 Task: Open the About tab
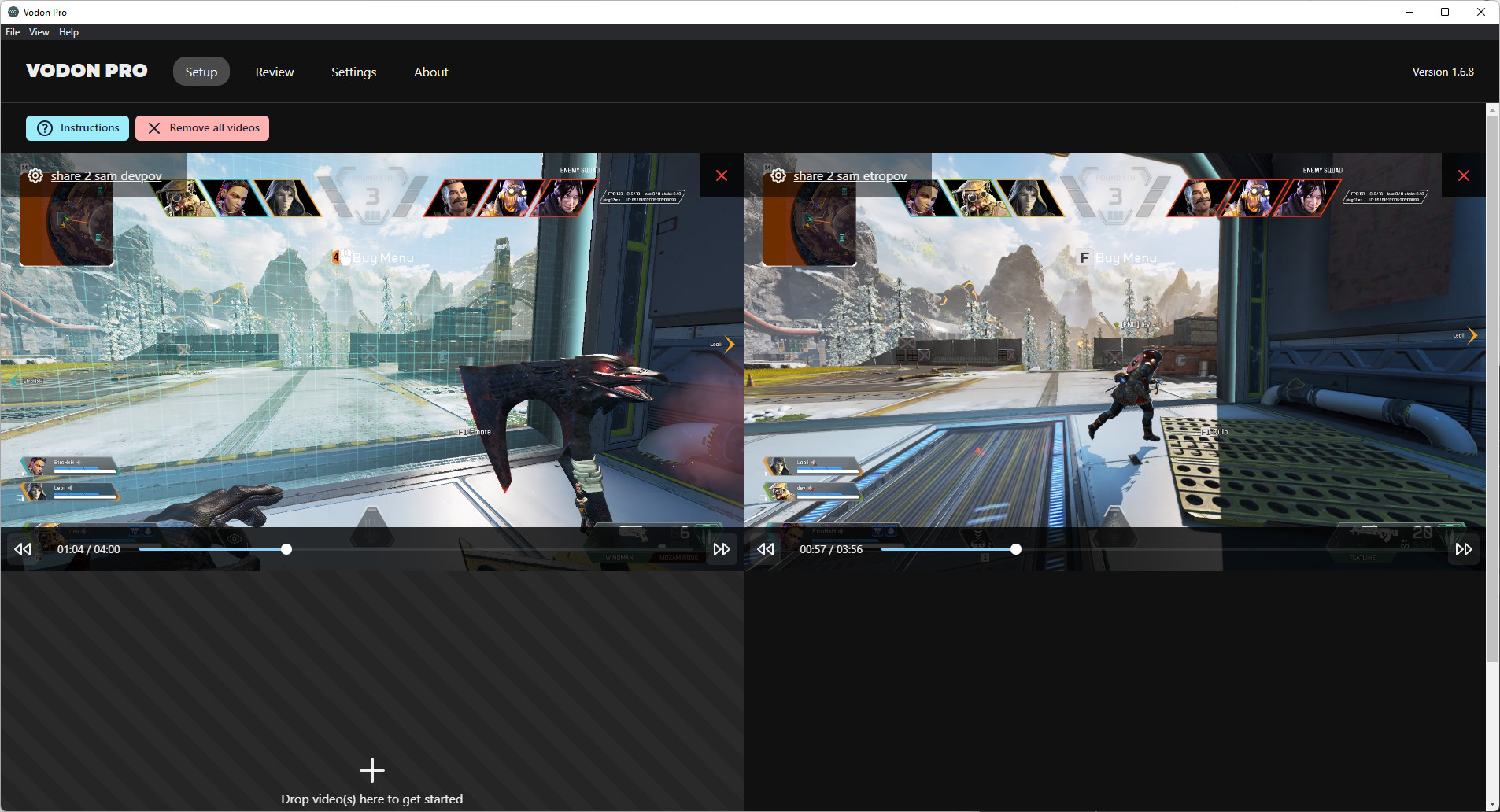pyautogui.click(x=431, y=72)
